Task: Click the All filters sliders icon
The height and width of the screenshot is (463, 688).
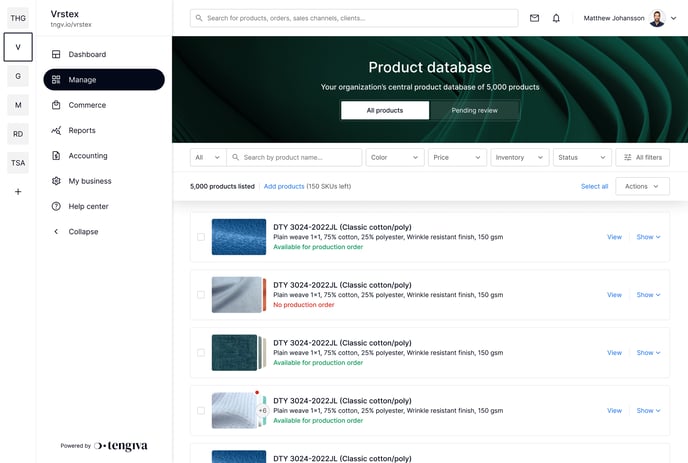Action: point(628,158)
